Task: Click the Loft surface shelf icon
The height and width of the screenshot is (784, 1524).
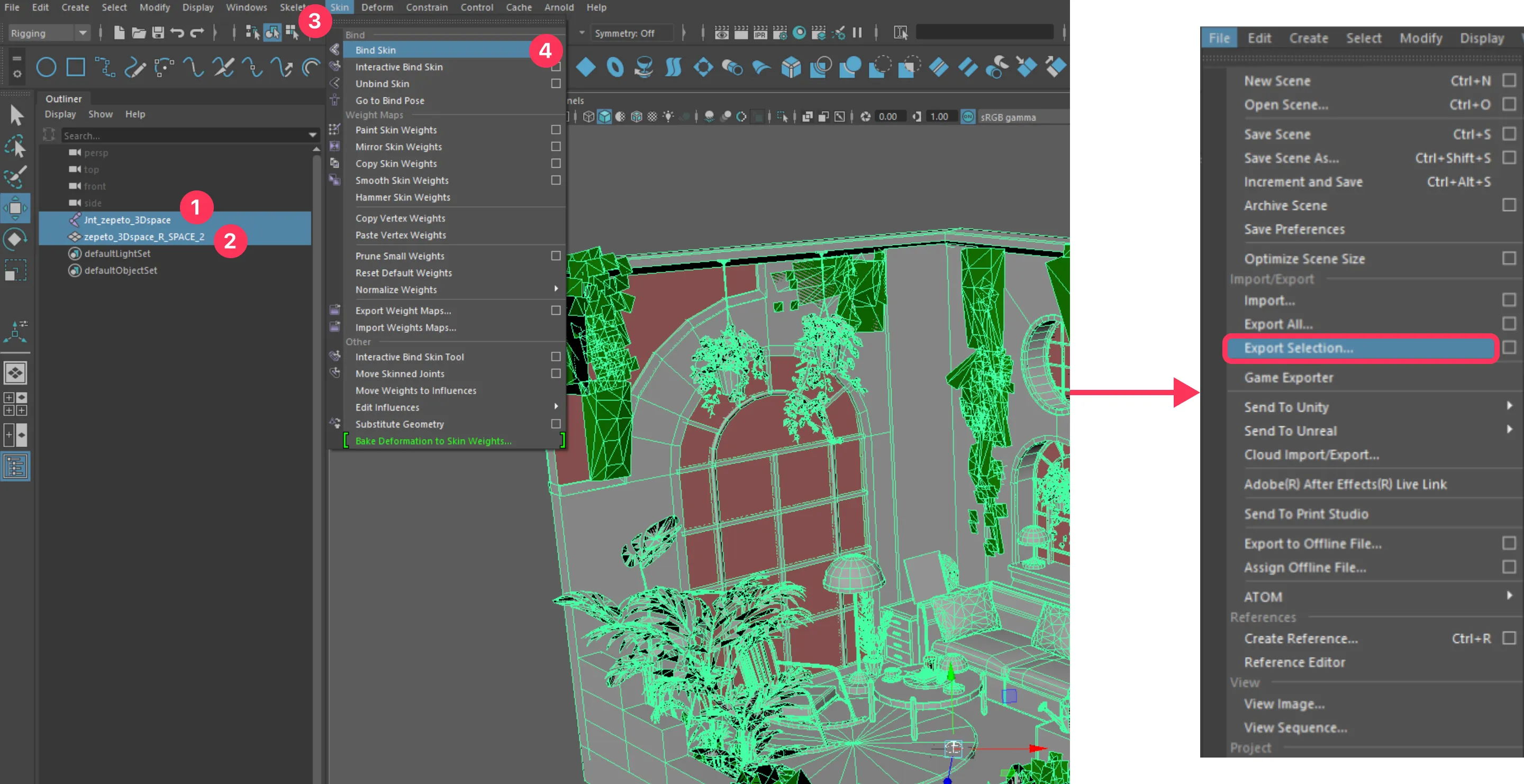Action: pyautogui.click(x=673, y=67)
